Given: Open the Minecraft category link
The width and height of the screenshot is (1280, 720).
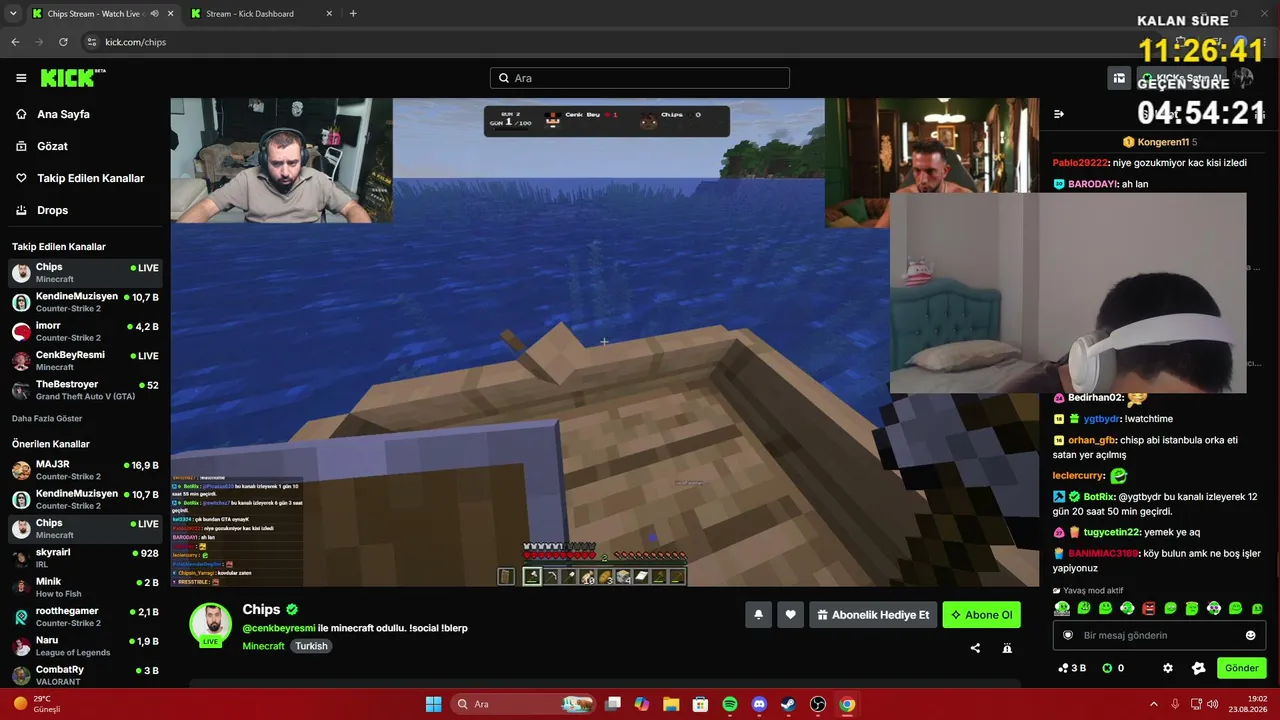Looking at the screenshot, I should (263, 646).
